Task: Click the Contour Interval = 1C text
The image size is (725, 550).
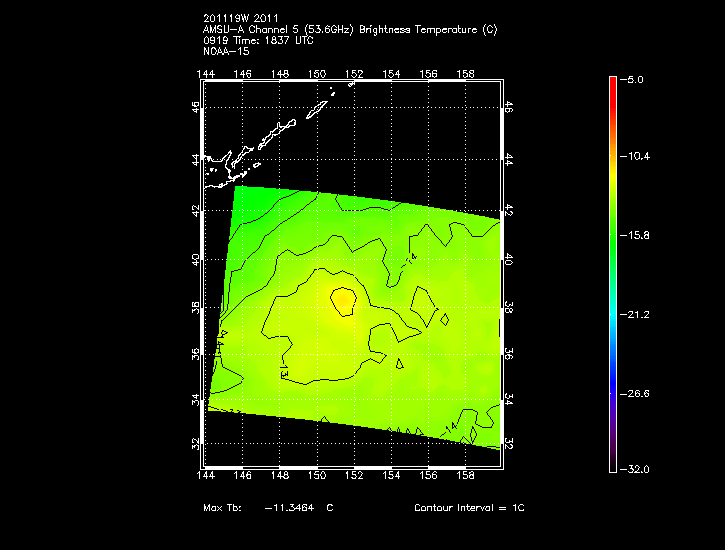Action: coord(469,508)
